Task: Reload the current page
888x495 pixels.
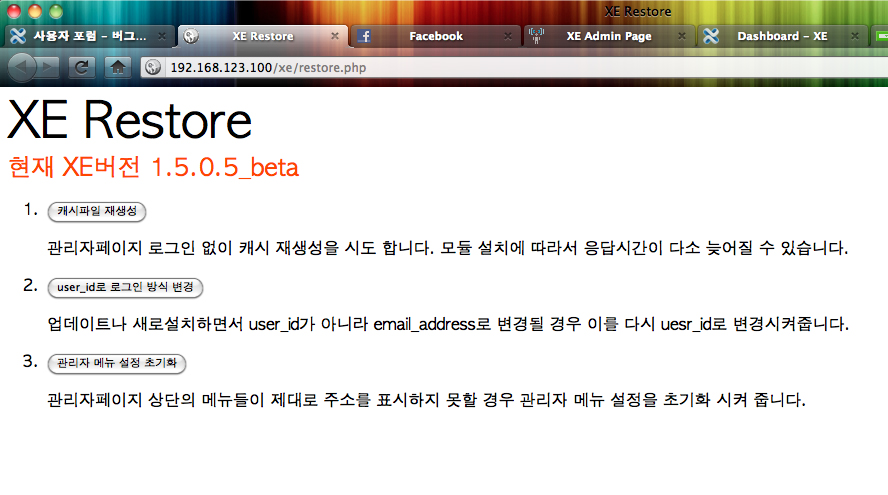Action: tap(82, 67)
